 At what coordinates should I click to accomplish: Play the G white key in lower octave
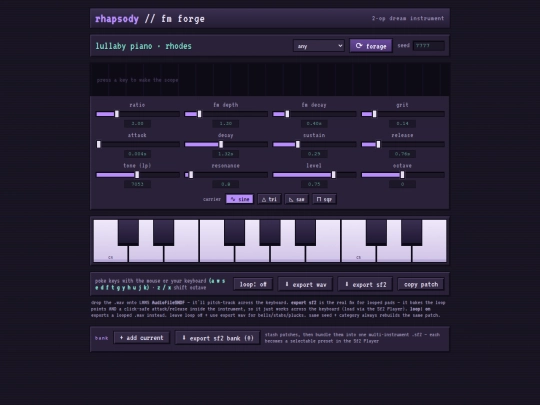(x=252, y=254)
